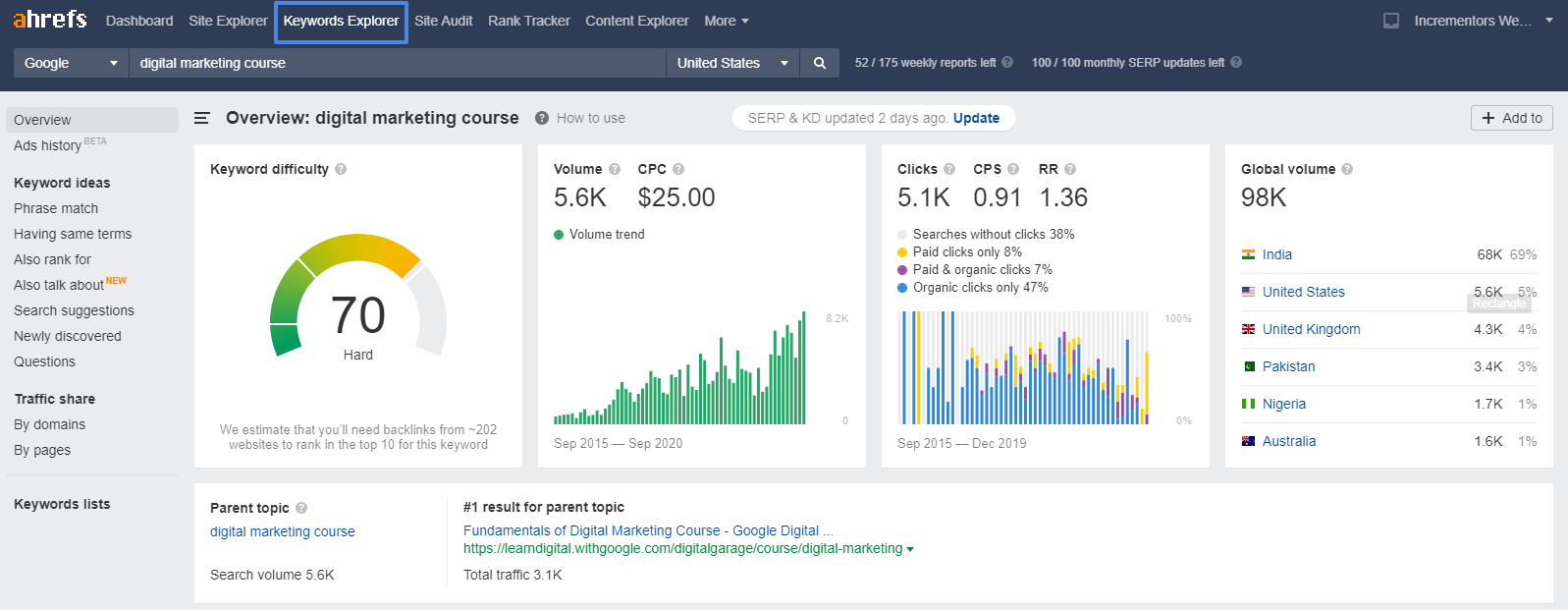This screenshot has width=1568, height=610.
Task: Toggle the hamburger sidebar menu icon
Action: pyautogui.click(x=202, y=118)
